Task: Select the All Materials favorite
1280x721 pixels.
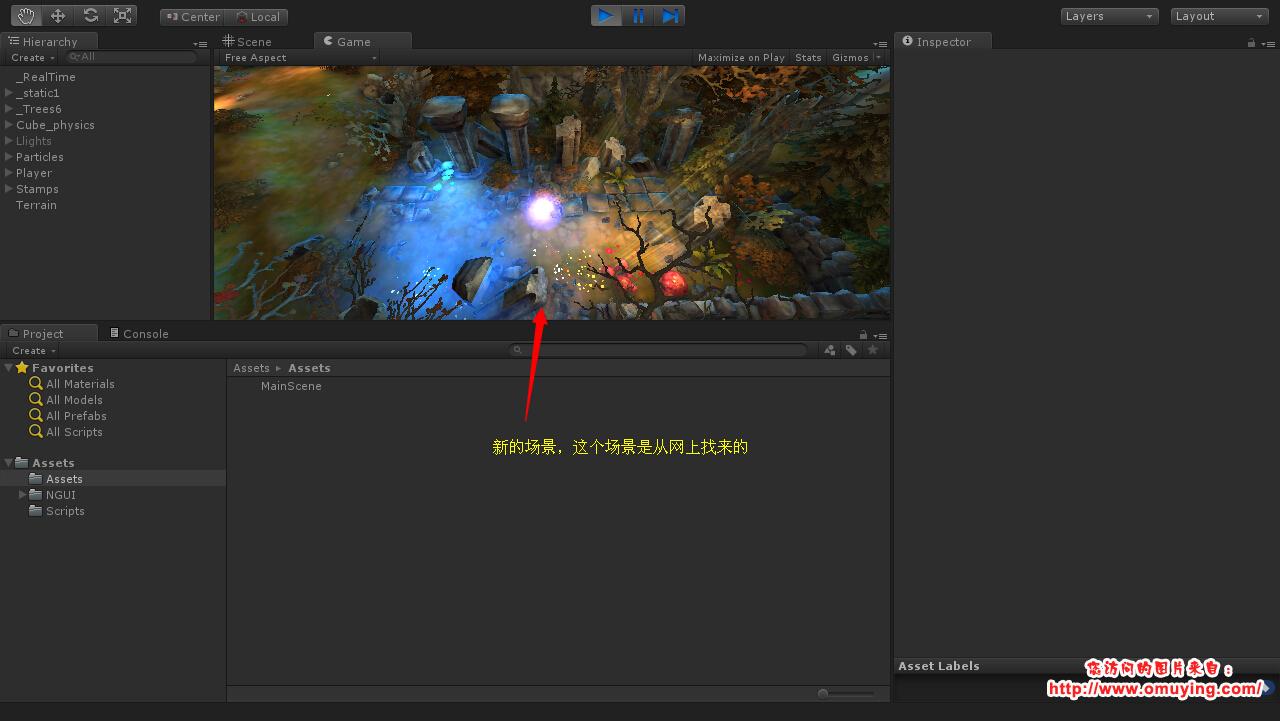Action: click(x=72, y=384)
